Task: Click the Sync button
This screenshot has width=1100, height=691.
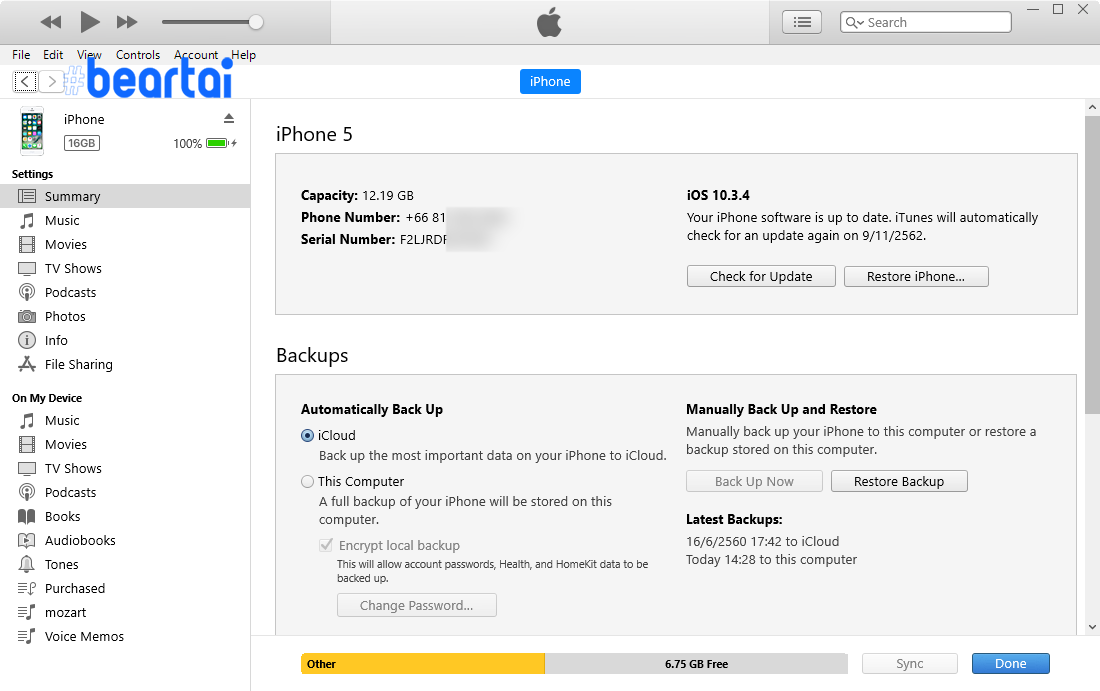Action: pyautogui.click(x=910, y=664)
